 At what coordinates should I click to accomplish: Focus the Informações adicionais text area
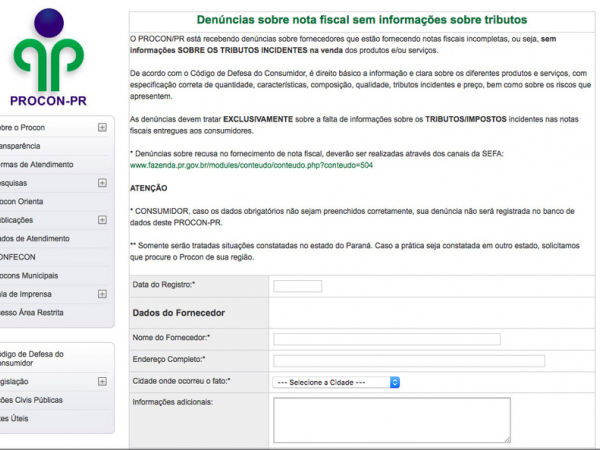pyautogui.click(x=392, y=420)
